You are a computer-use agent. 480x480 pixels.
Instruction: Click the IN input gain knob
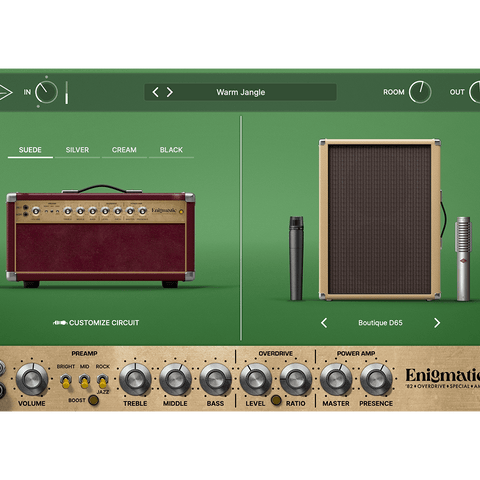click(x=46, y=92)
